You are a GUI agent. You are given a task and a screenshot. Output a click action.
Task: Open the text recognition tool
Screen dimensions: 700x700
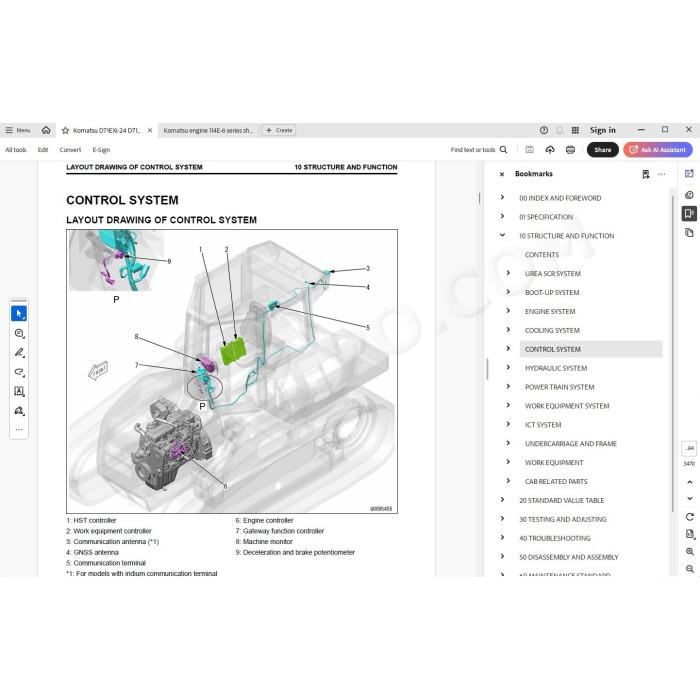click(19, 392)
